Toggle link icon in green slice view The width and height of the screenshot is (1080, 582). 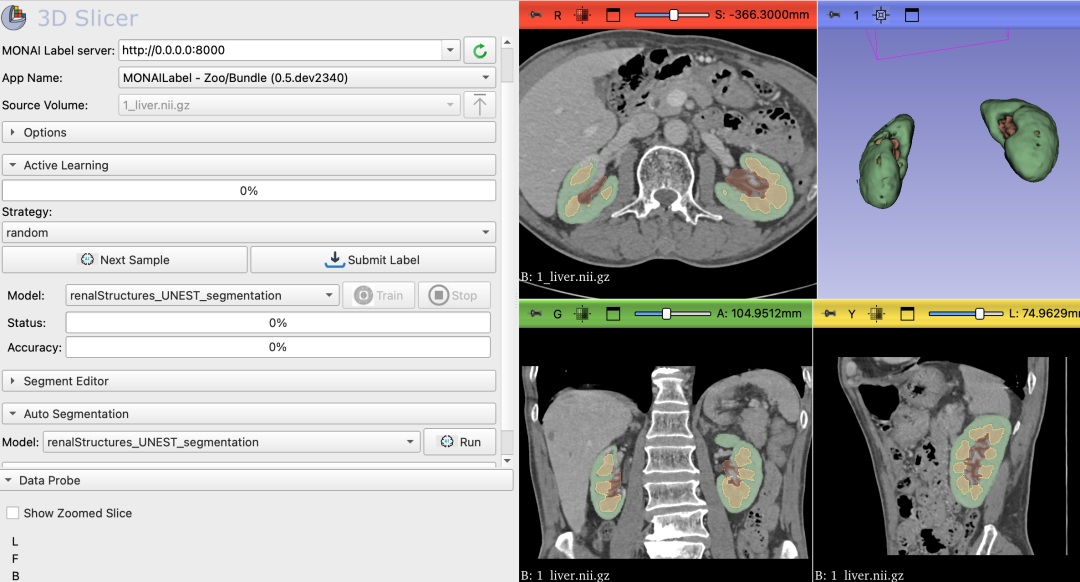click(582, 313)
